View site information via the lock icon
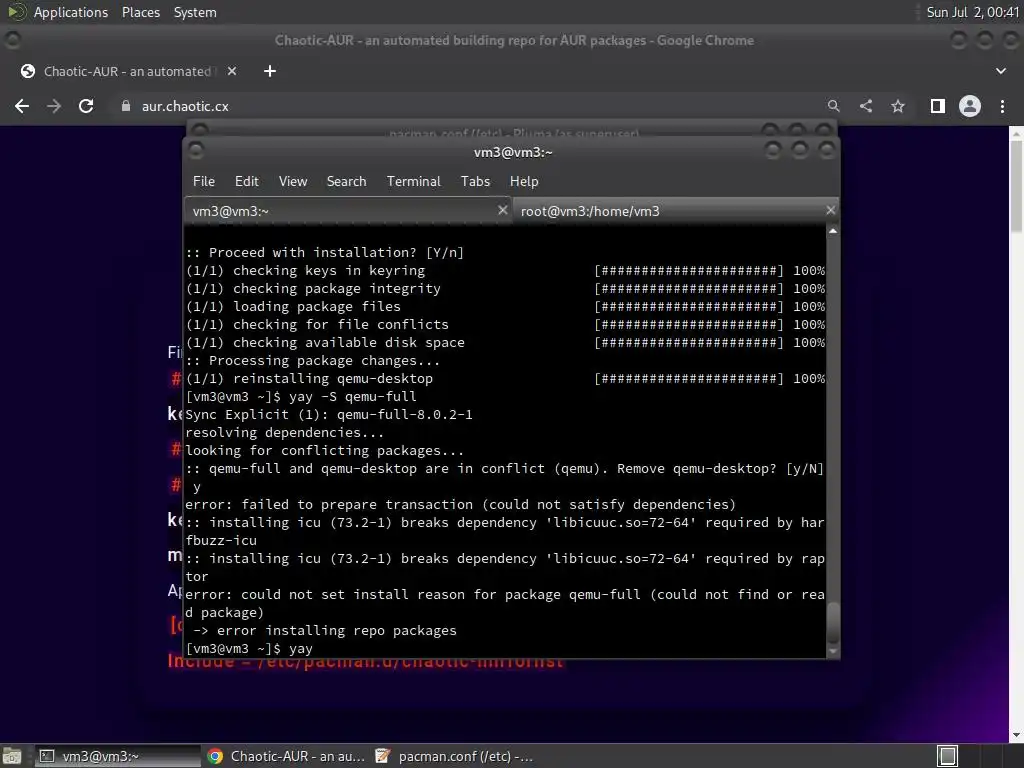 (126, 106)
